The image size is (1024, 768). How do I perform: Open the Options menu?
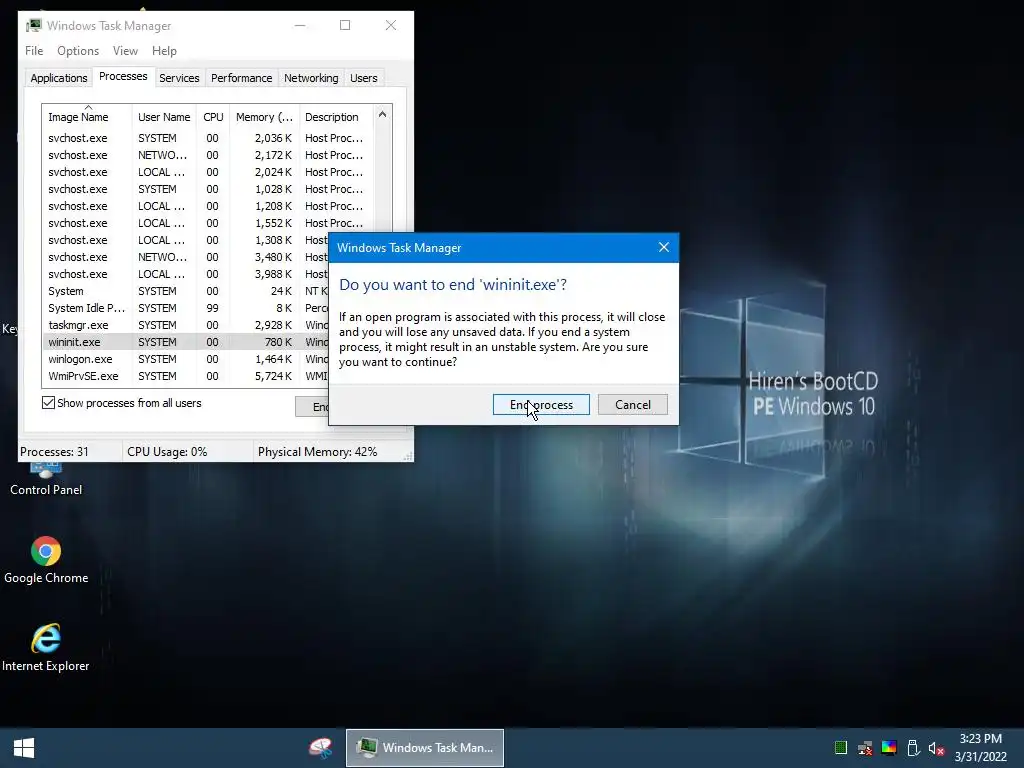[78, 51]
